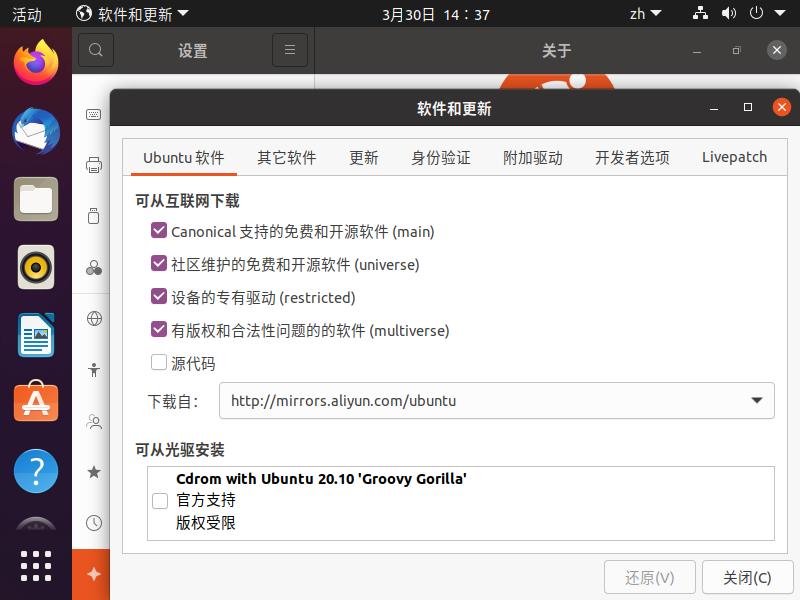The image size is (800, 600).
Task: Click the power icon in top bar
Action: (x=756, y=13)
